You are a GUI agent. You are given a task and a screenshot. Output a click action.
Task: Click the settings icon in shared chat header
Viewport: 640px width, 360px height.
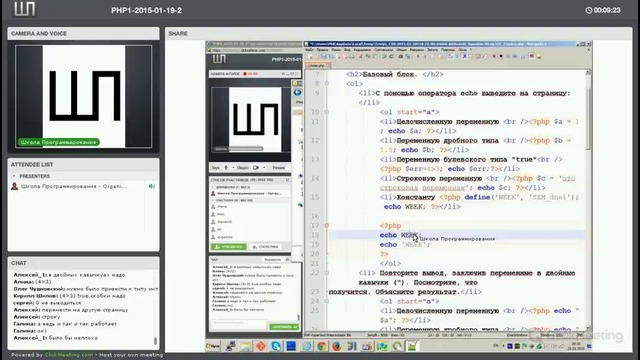coord(287,260)
